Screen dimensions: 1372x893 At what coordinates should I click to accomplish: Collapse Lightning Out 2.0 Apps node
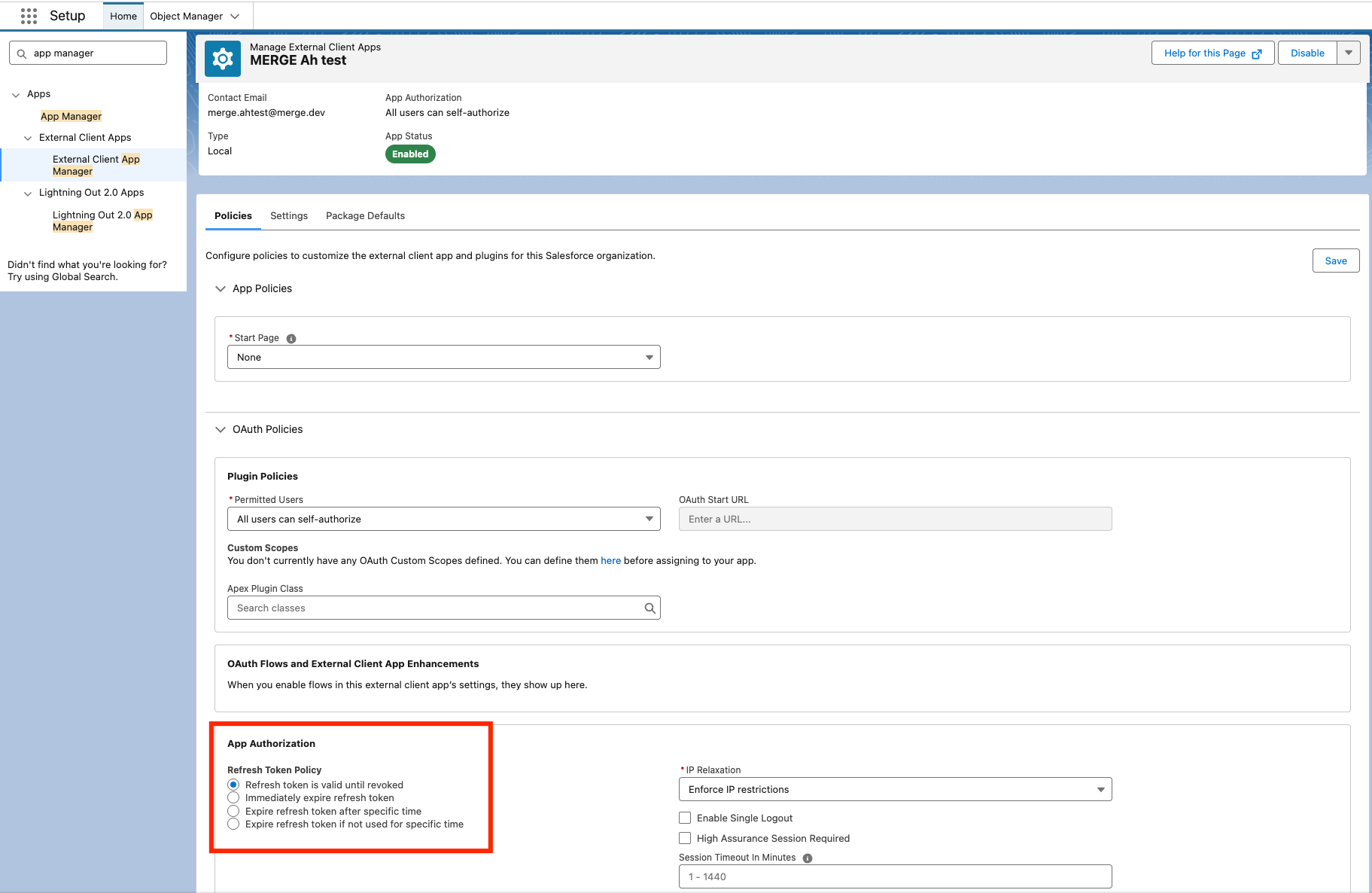(x=28, y=194)
